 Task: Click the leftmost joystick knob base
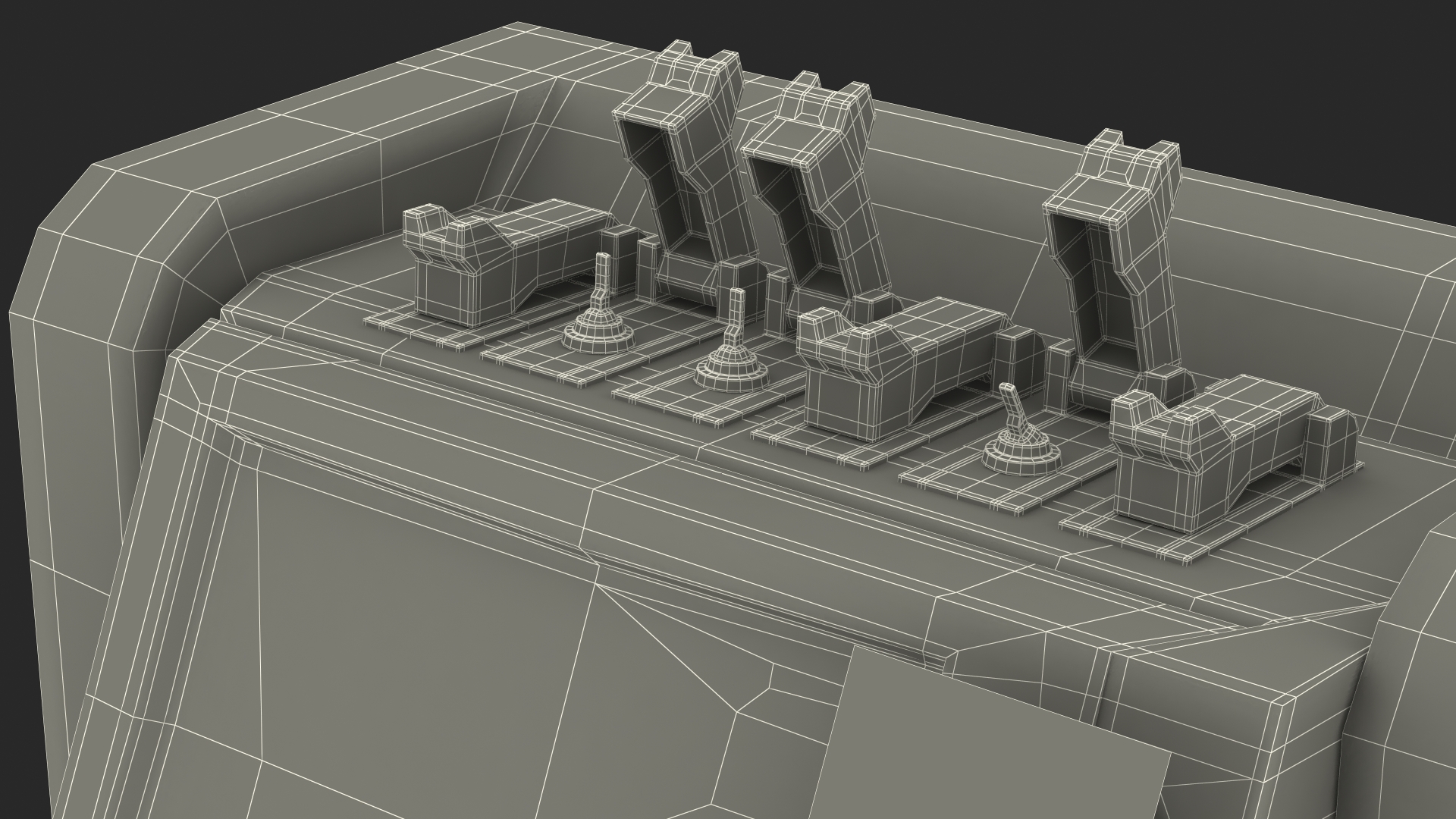(598, 334)
